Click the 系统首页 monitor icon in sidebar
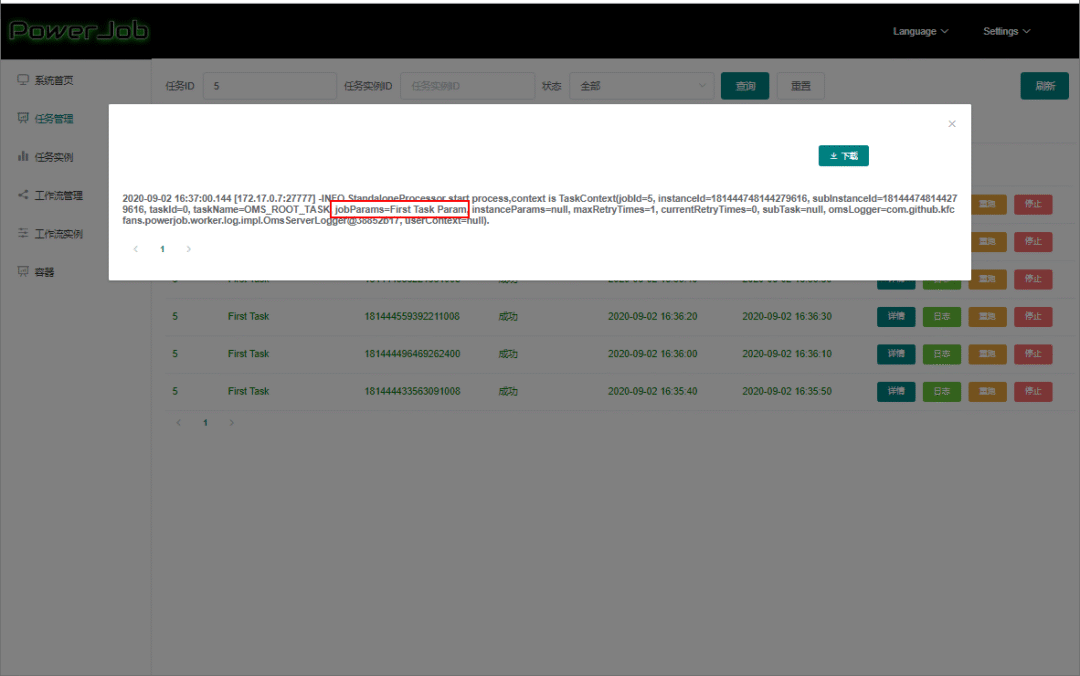 [23, 80]
